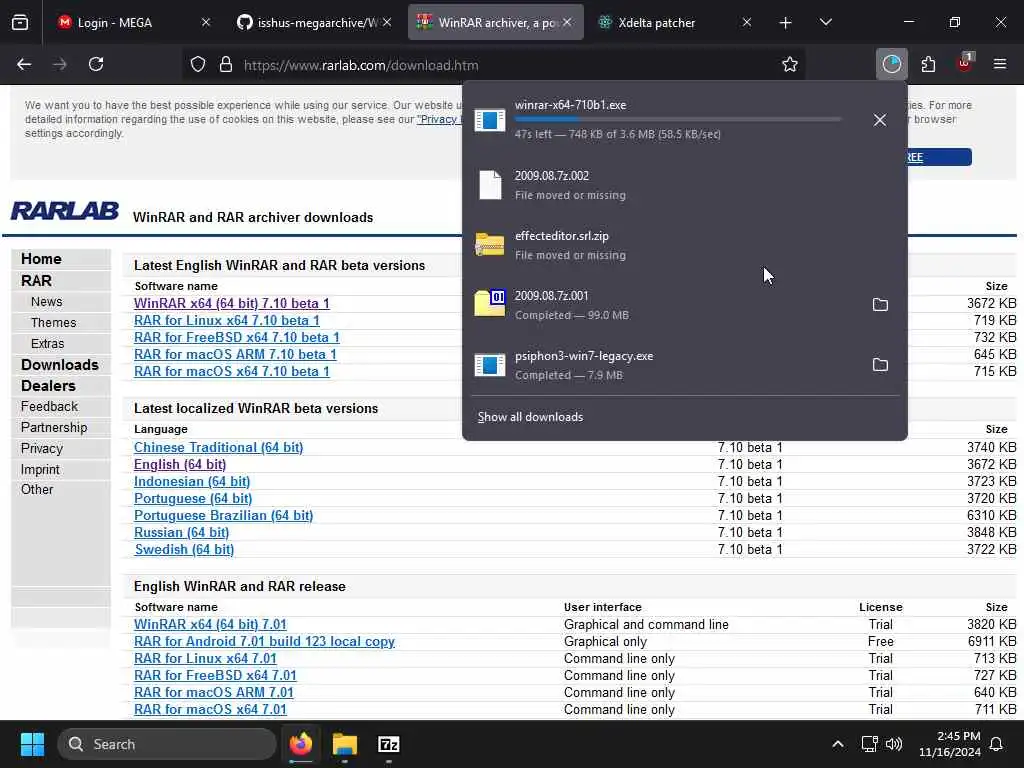Open the Imprint sidebar item
This screenshot has height=768, width=1024.
click(40, 470)
